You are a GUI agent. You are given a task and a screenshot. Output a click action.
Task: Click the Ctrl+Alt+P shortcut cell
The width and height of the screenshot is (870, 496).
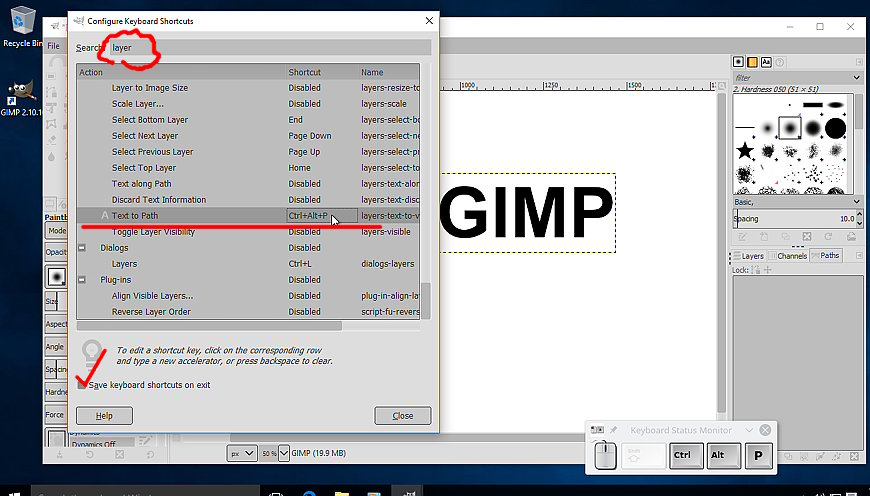click(322, 216)
